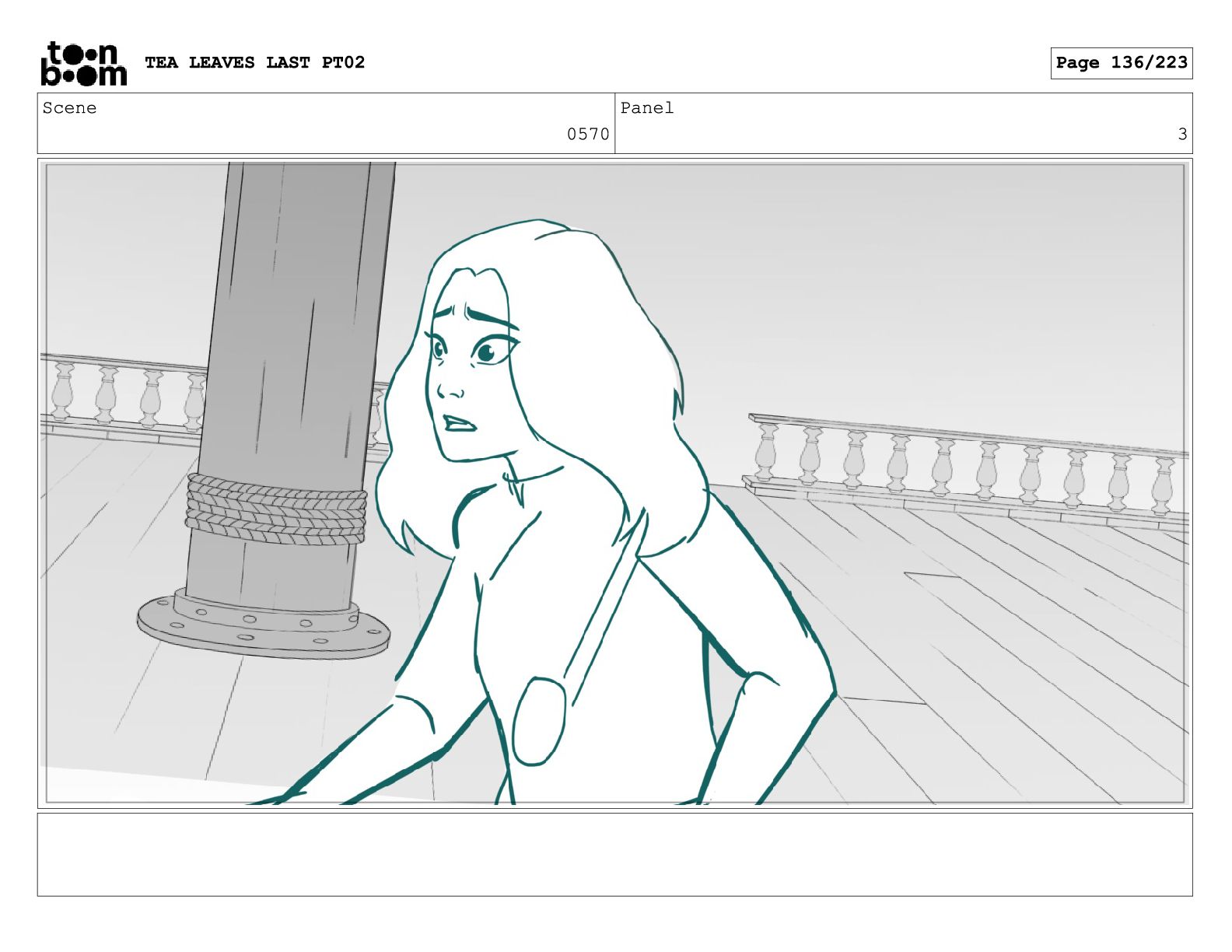
Task: Select panel number '3'
Action: [x=1182, y=134]
